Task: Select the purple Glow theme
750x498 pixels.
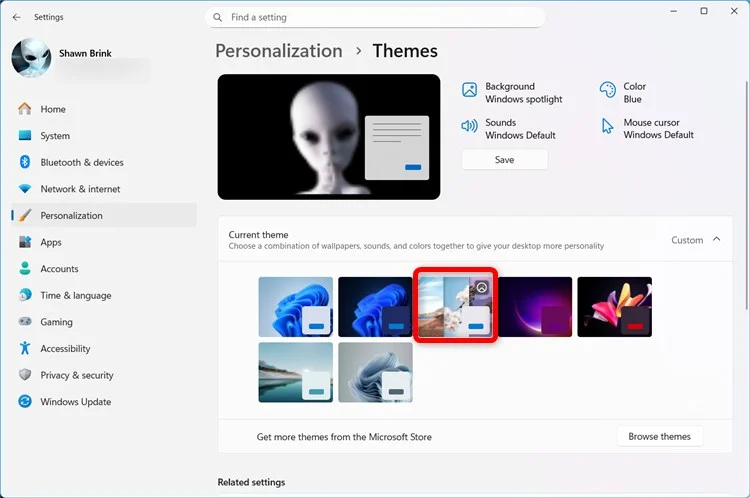Action: (535, 307)
